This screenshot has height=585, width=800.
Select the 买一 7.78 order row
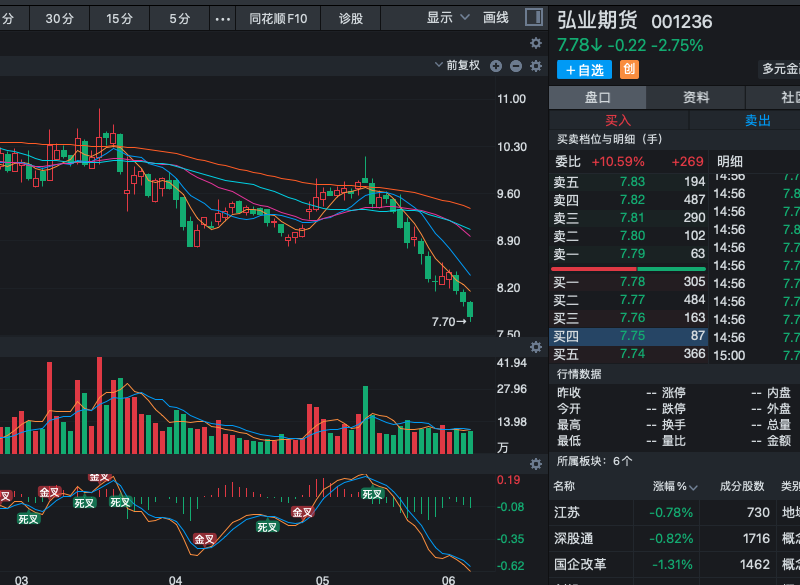[x=630, y=282]
